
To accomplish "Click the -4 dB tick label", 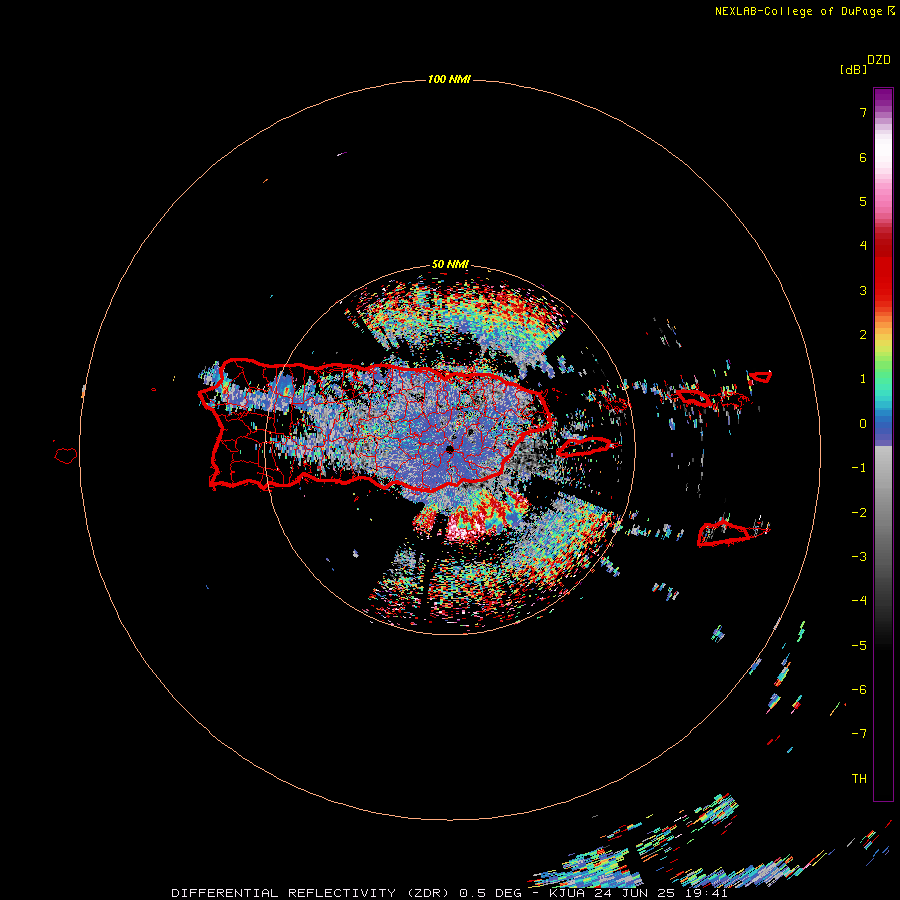I will 859,601.
